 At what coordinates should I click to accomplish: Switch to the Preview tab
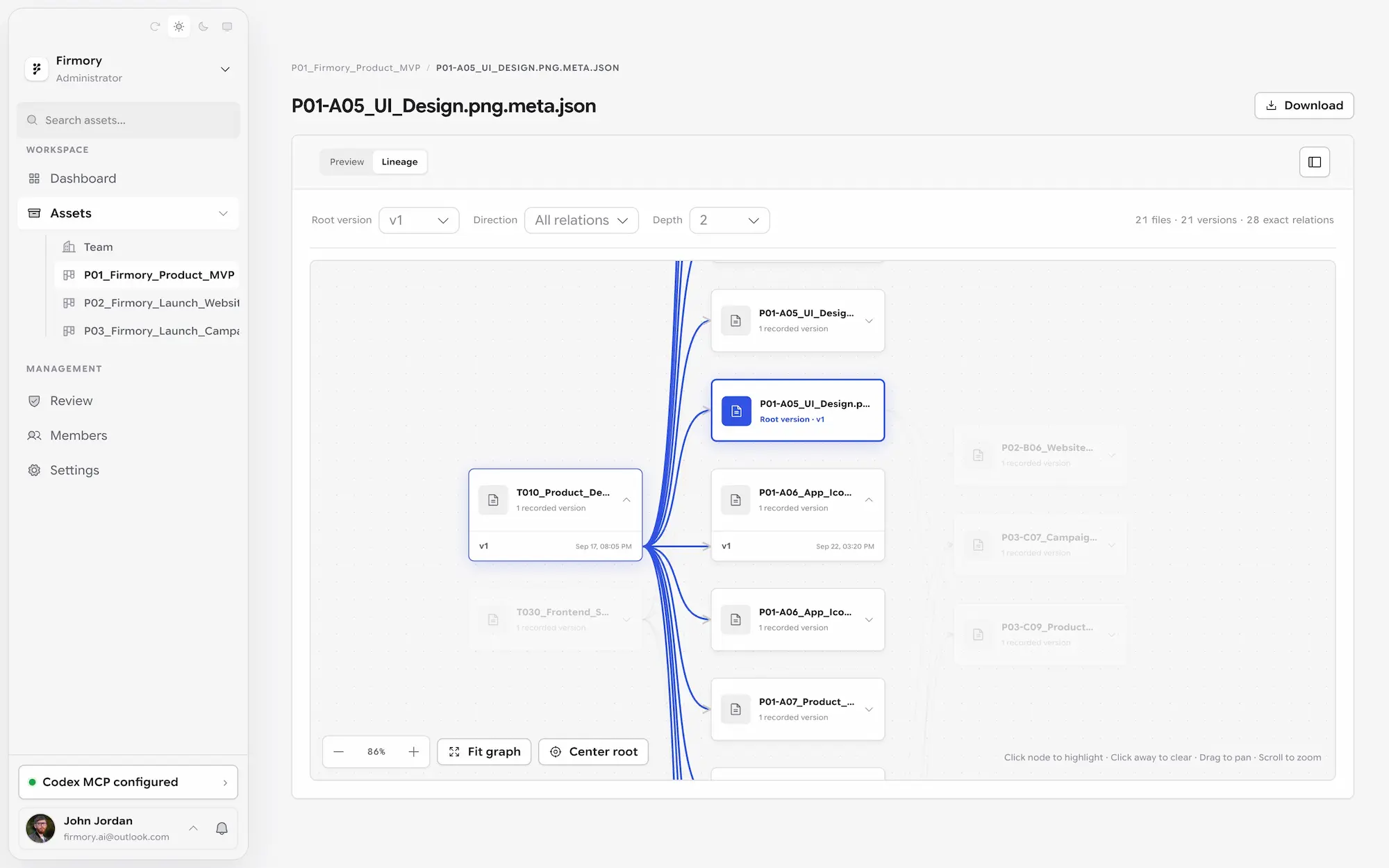(x=347, y=162)
